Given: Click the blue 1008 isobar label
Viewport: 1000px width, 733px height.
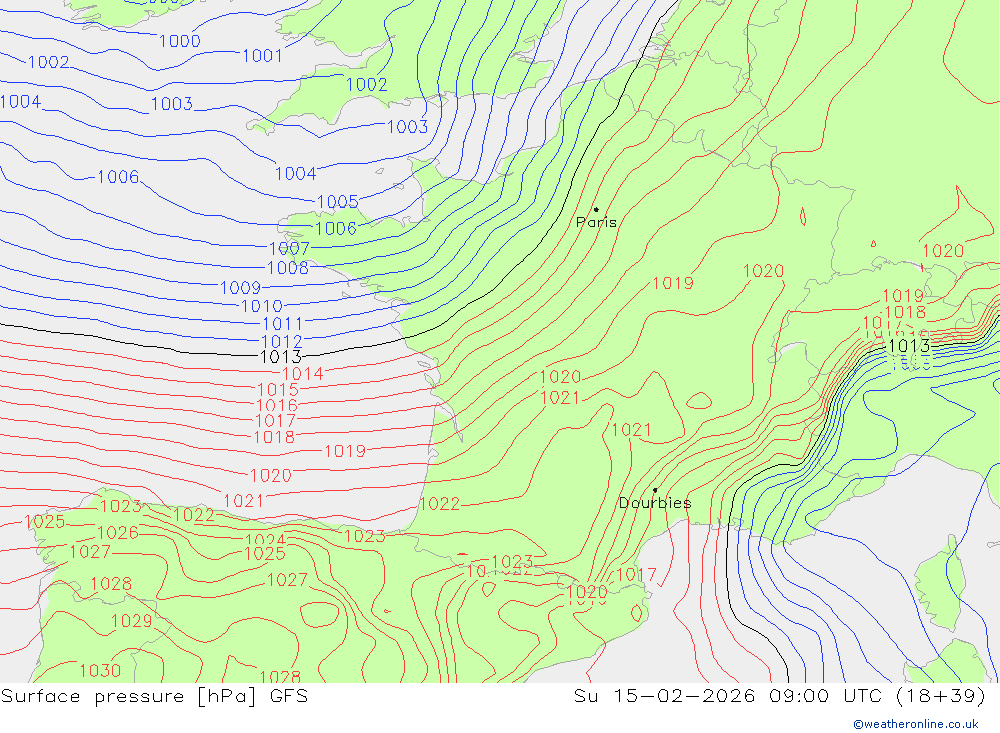Looking at the screenshot, I should tap(288, 268).
